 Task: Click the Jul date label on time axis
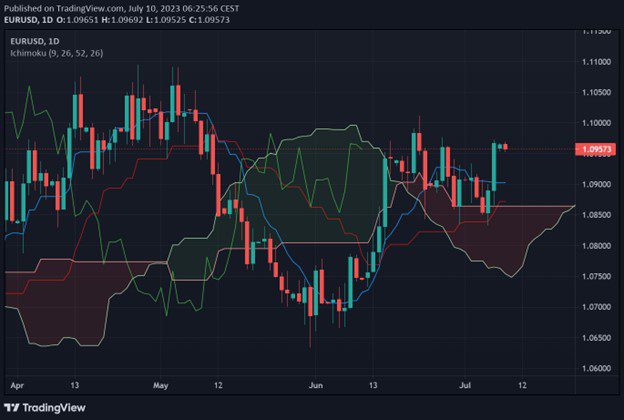pos(465,385)
